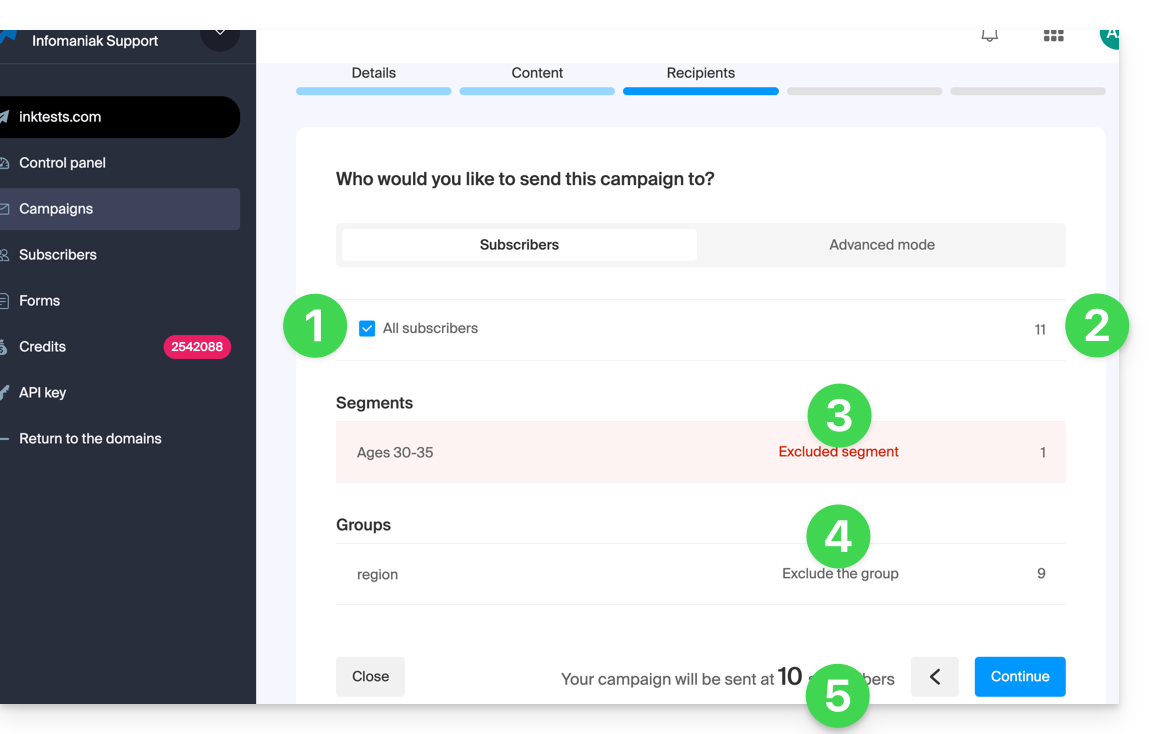Click the Control panel sidebar icon
The image size is (1149, 734).
coord(5,163)
